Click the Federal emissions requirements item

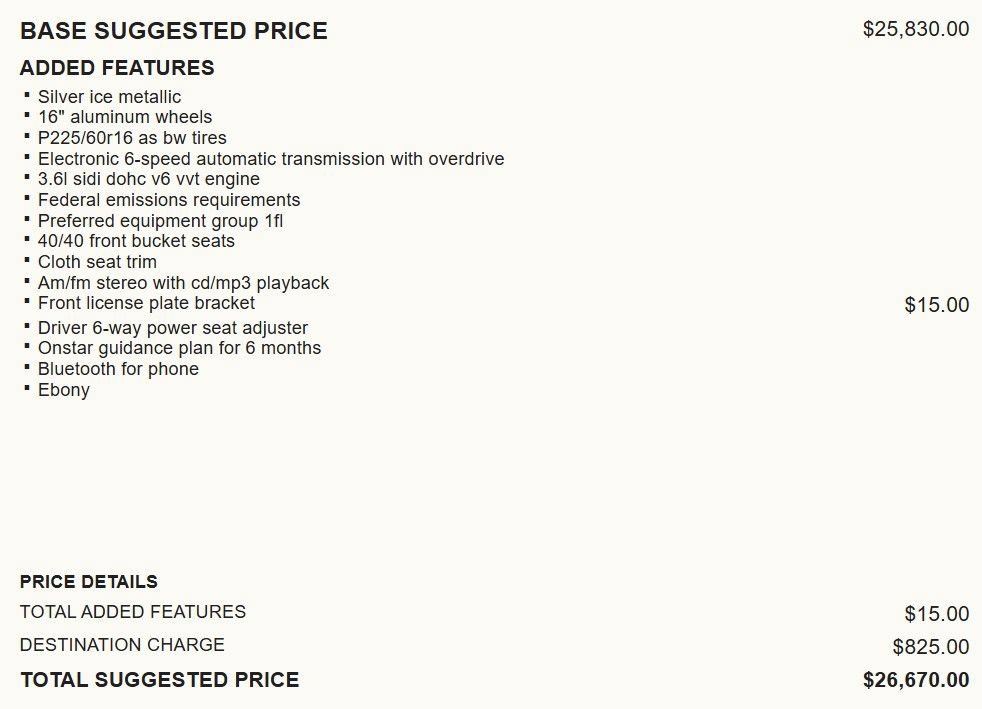169,200
